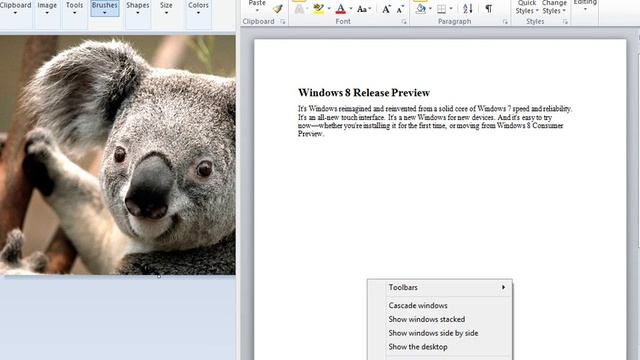Click the koala image on Paint canvas
Viewport: 640px width, 360px height.
(118, 155)
